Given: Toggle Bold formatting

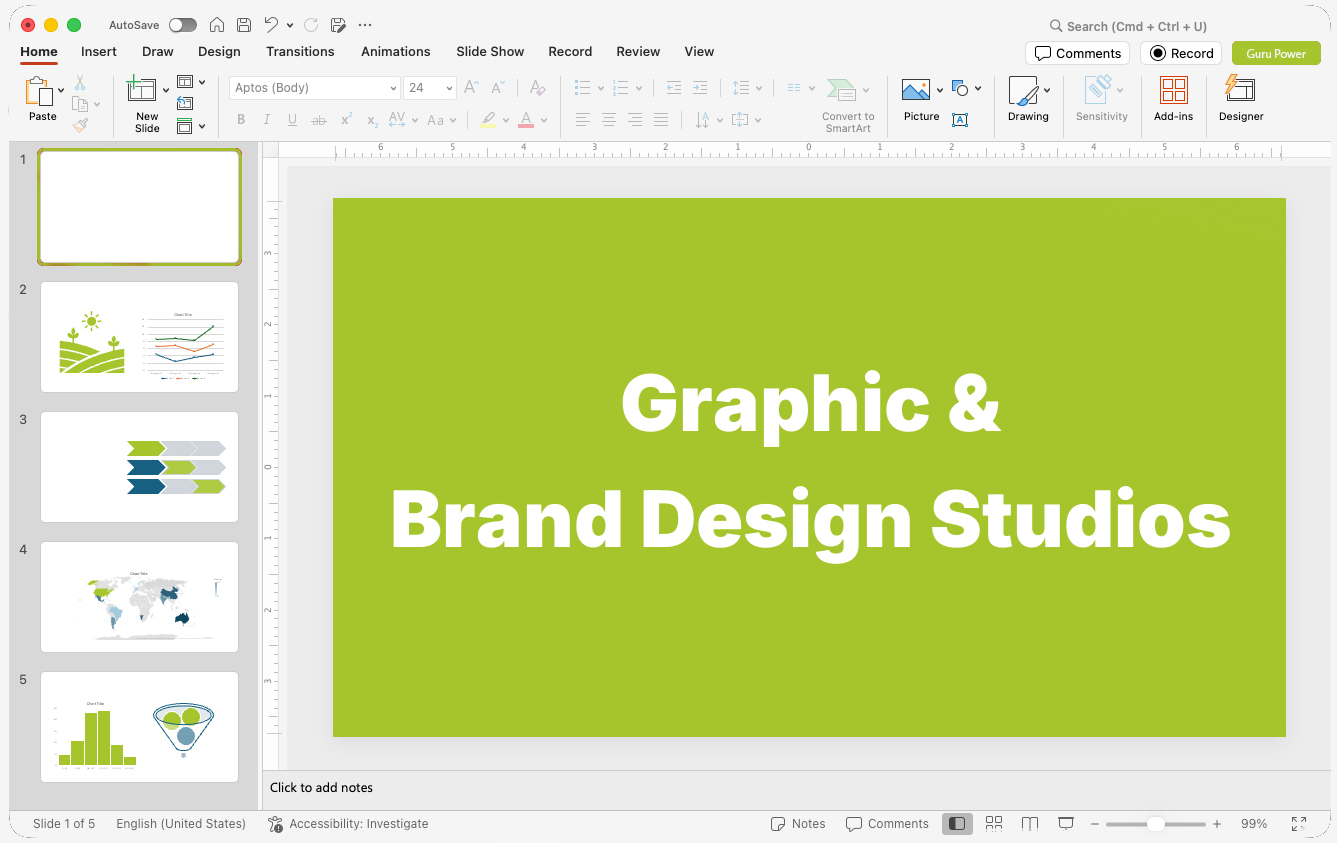Looking at the screenshot, I should (241, 120).
